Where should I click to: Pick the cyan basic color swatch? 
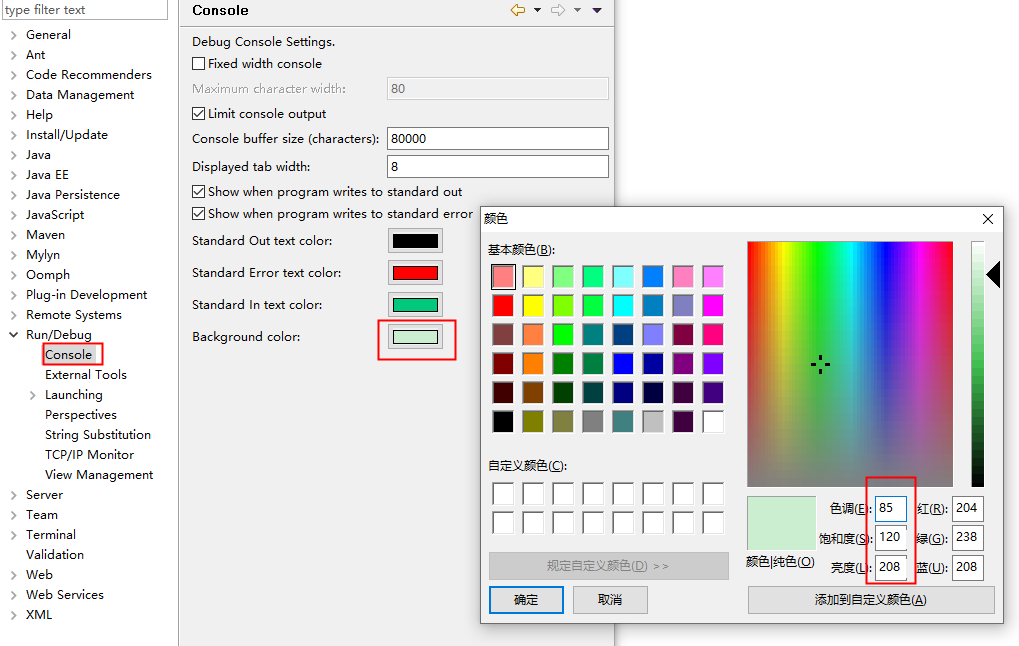tap(623, 305)
